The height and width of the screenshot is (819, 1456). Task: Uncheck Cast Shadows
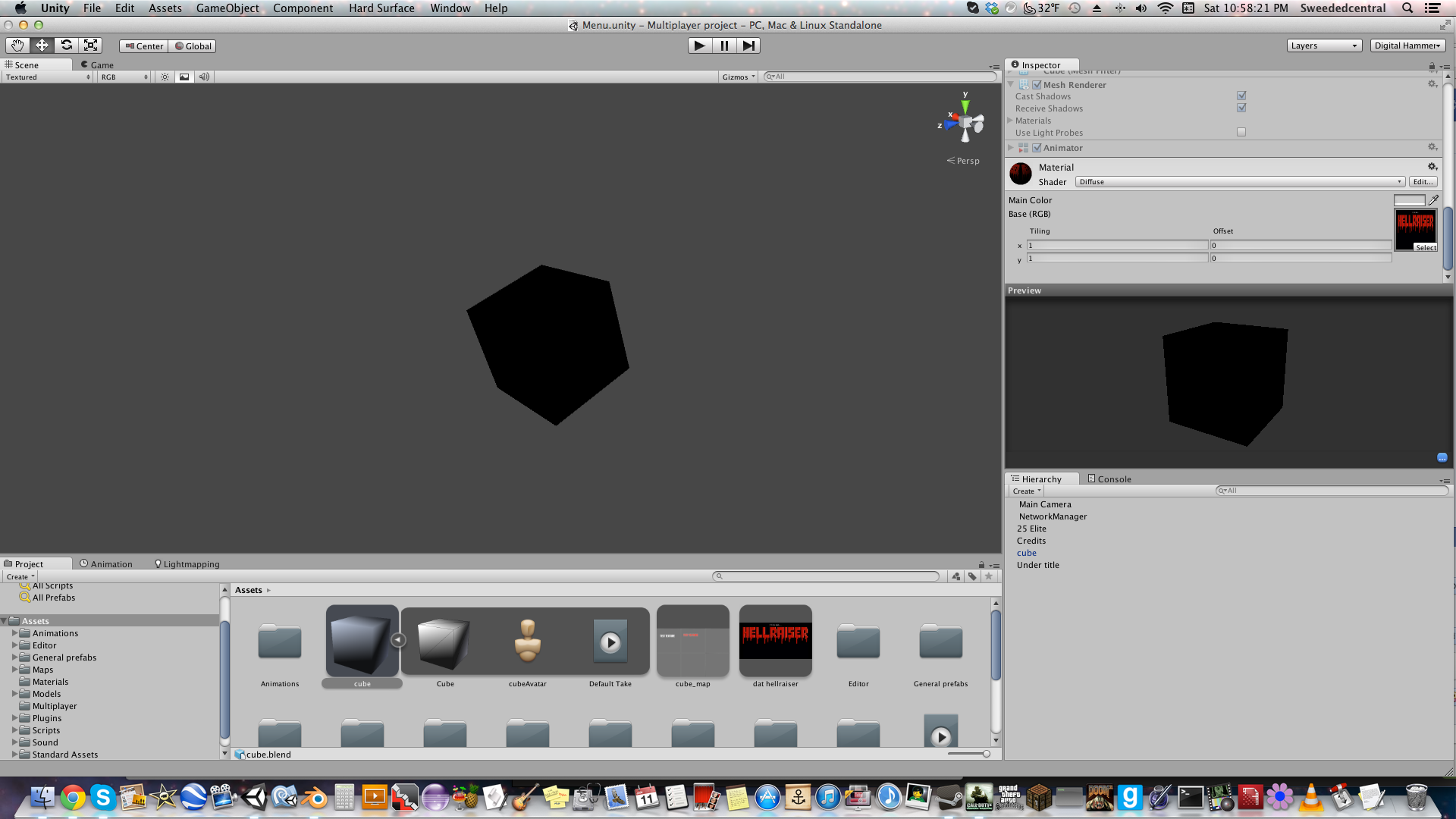(x=1241, y=96)
